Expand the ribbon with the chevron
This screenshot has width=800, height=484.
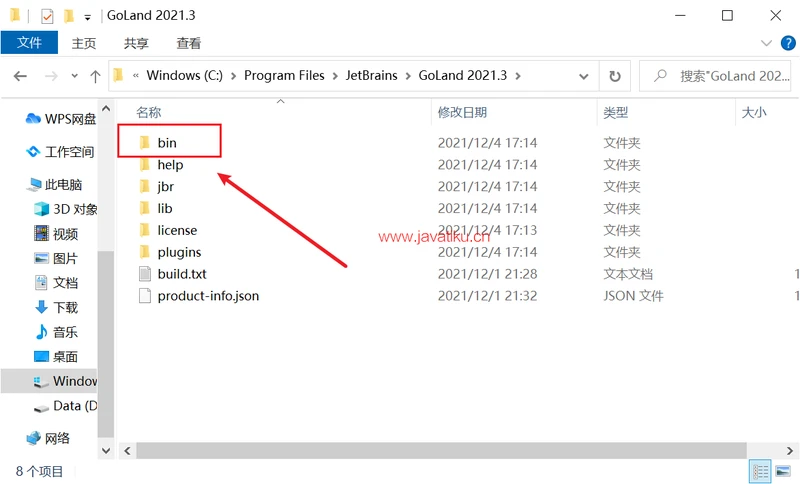766,43
